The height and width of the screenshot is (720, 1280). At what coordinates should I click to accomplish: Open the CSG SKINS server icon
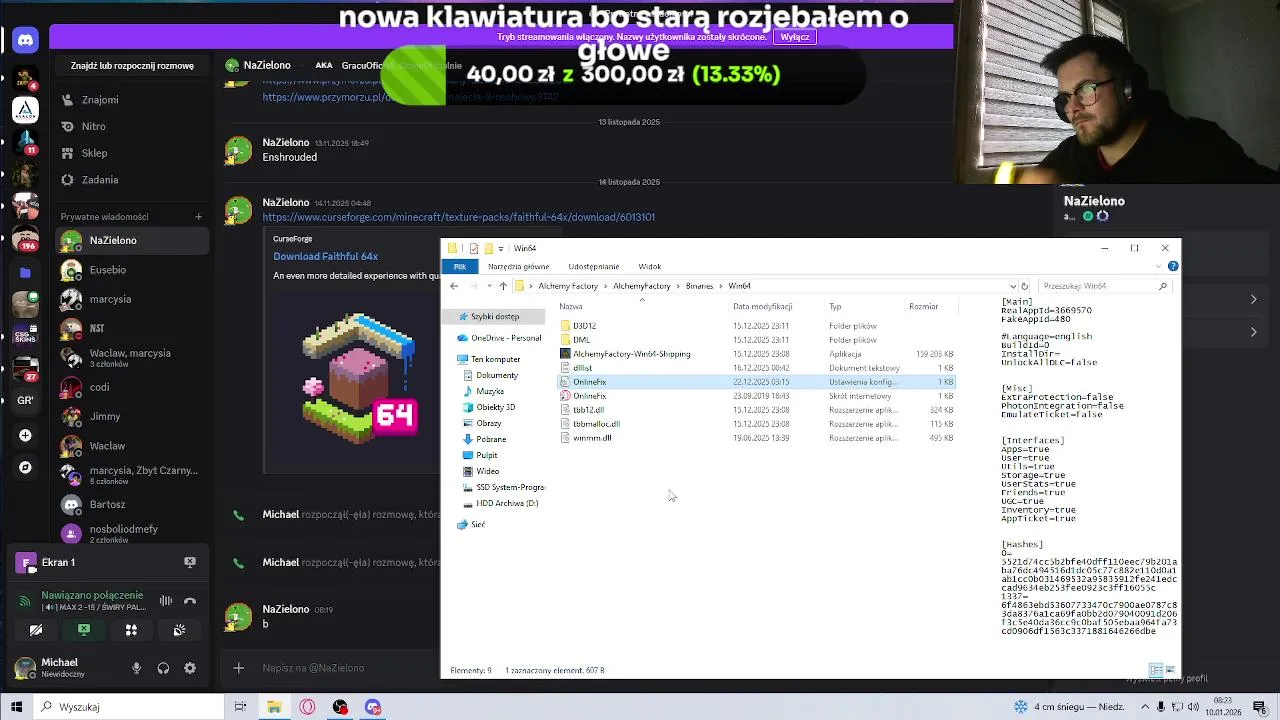tap(25, 336)
